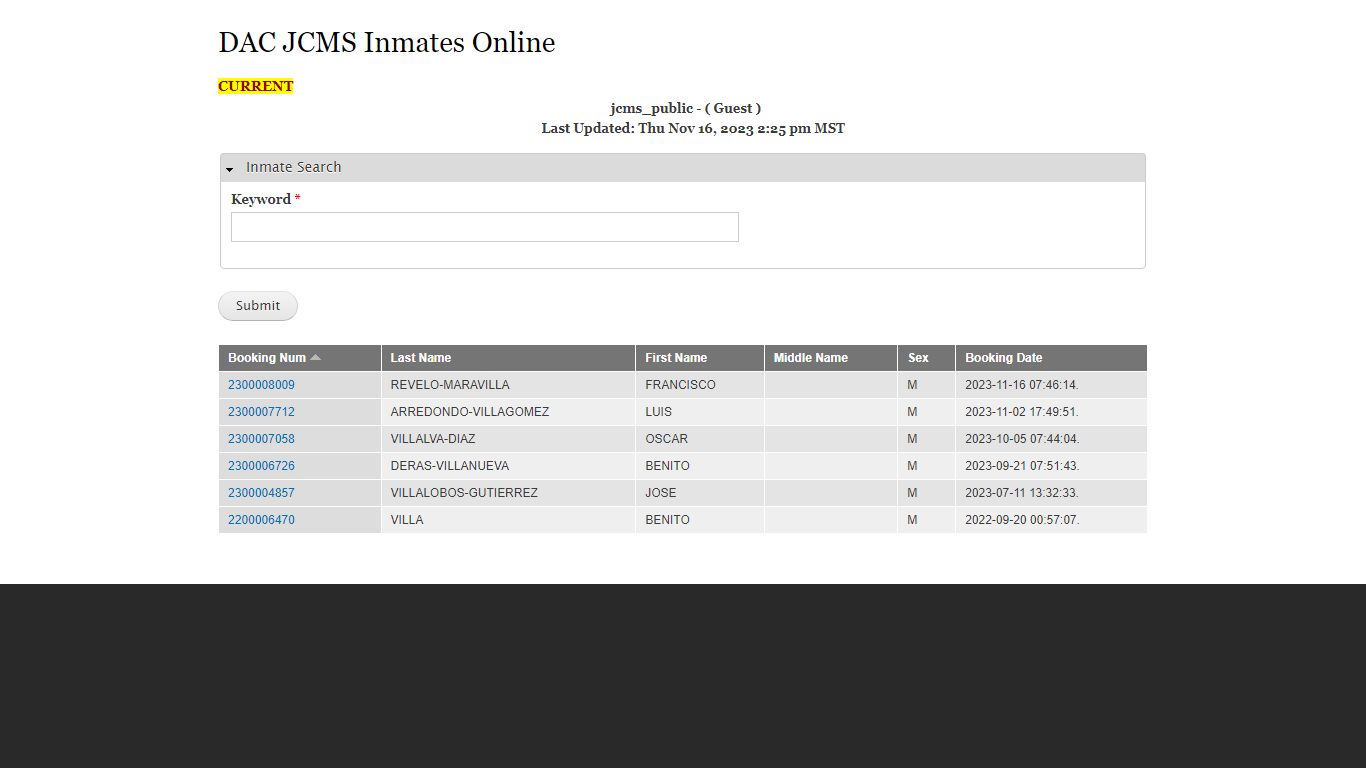
Task: Click the Inmate Search fieldset title
Action: click(293, 167)
